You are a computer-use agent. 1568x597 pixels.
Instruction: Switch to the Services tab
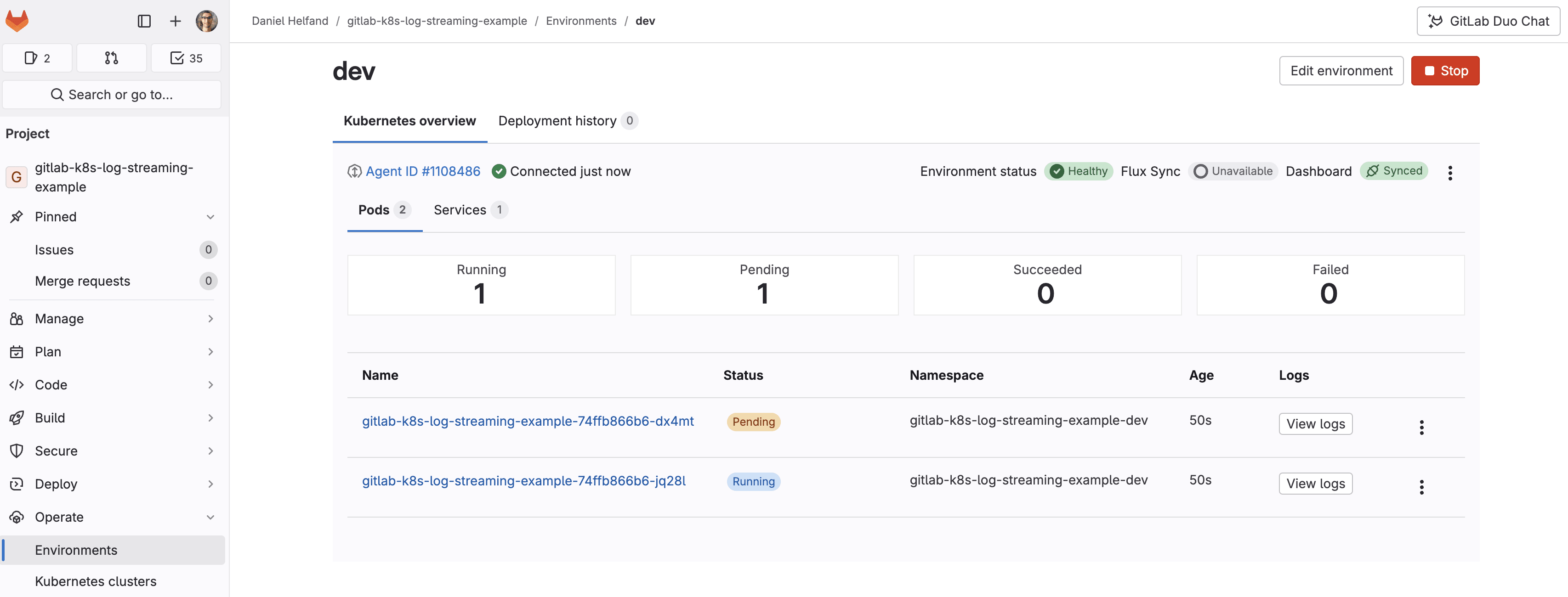pyautogui.click(x=471, y=210)
